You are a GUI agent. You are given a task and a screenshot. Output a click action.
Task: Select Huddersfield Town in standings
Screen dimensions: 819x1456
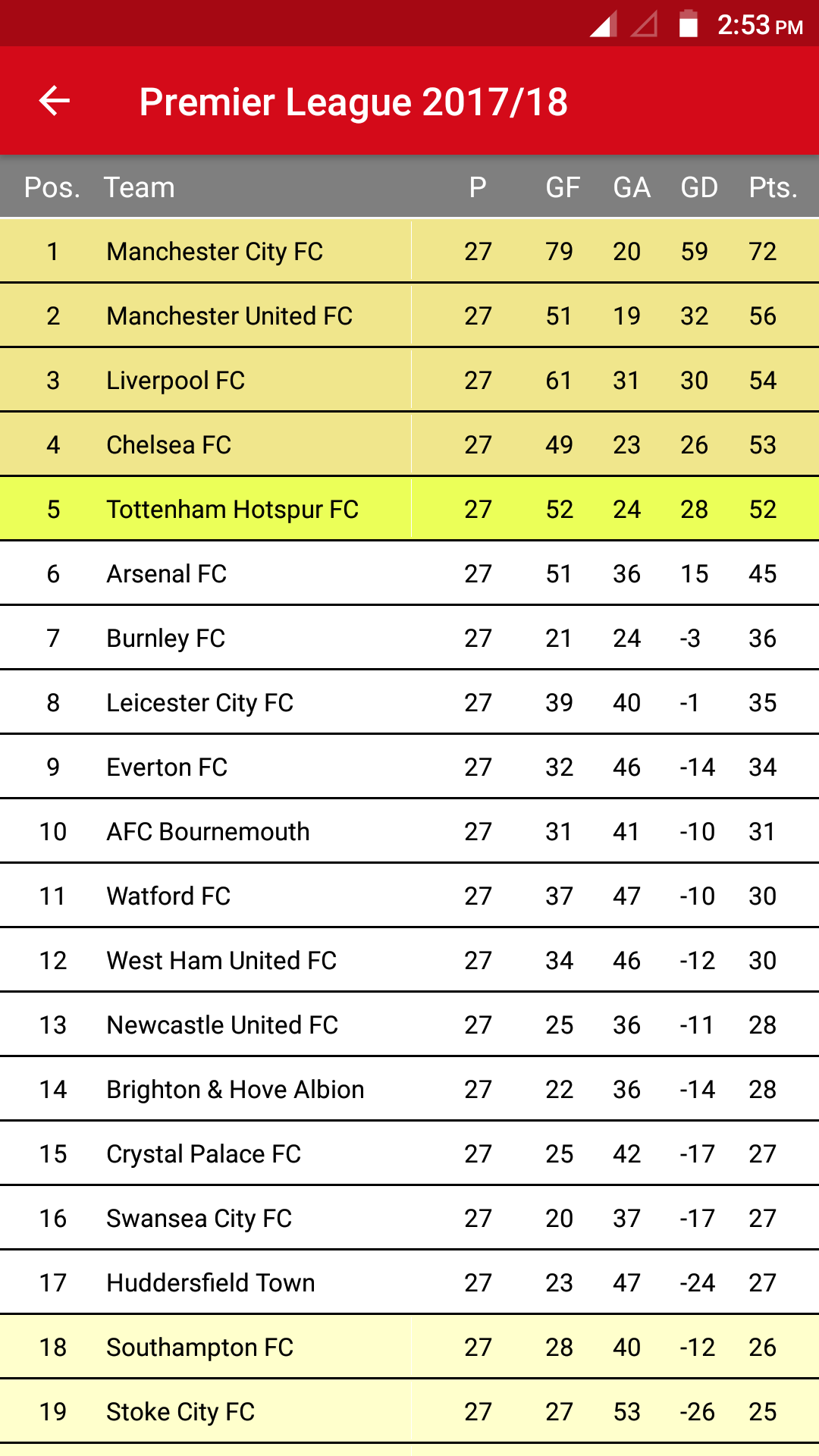tap(211, 1282)
